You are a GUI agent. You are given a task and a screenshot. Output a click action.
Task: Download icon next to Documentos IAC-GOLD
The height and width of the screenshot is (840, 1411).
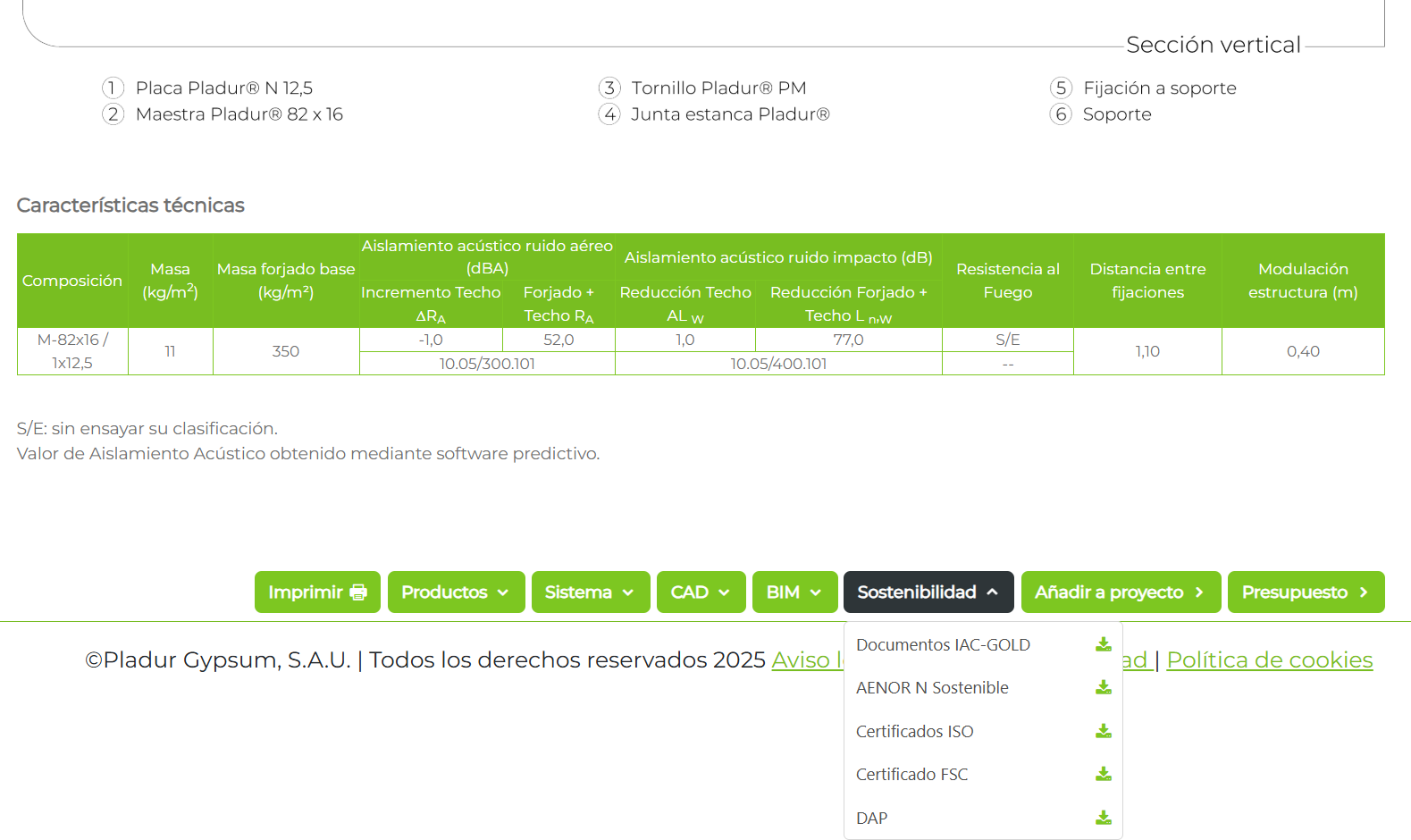1104,644
